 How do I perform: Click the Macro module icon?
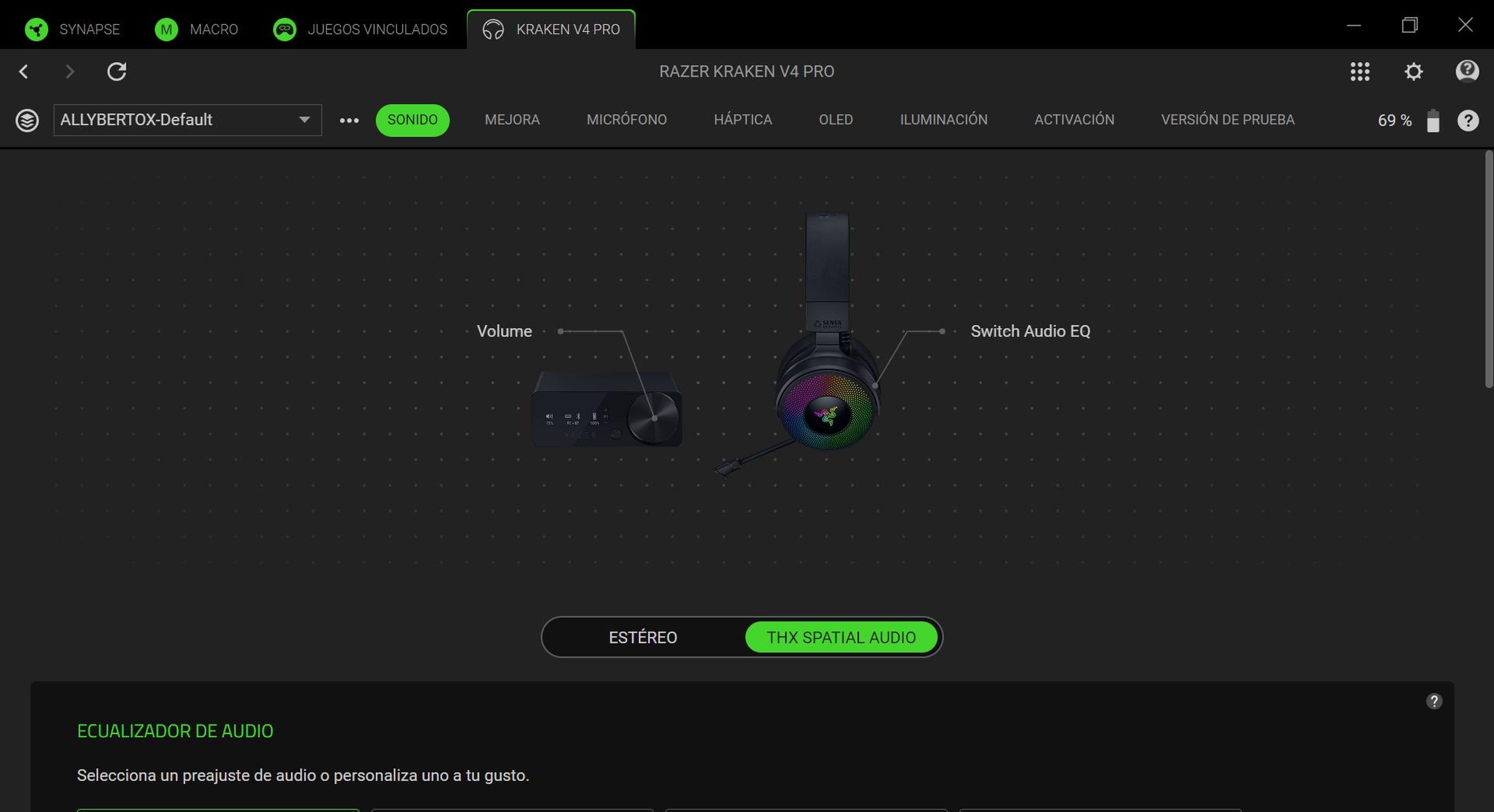(167, 29)
